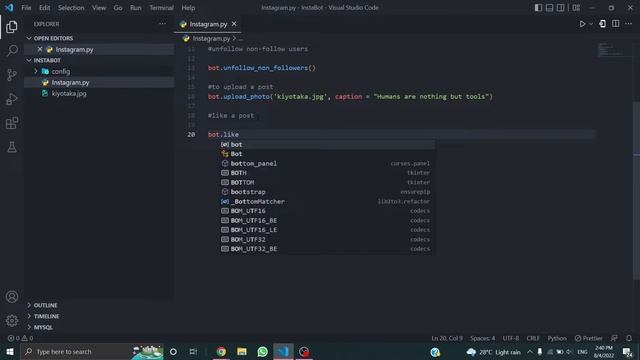The height and width of the screenshot is (360, 640).
Task: Choose 'bot' variable suggestion
Action: coord(327,144)
